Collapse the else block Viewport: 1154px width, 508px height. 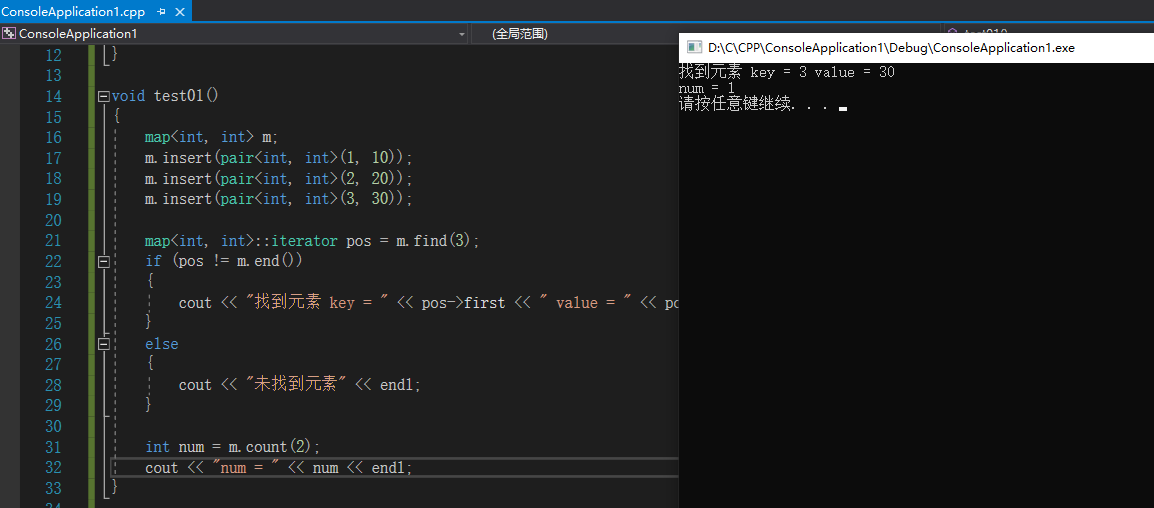[x=104, y=343]
